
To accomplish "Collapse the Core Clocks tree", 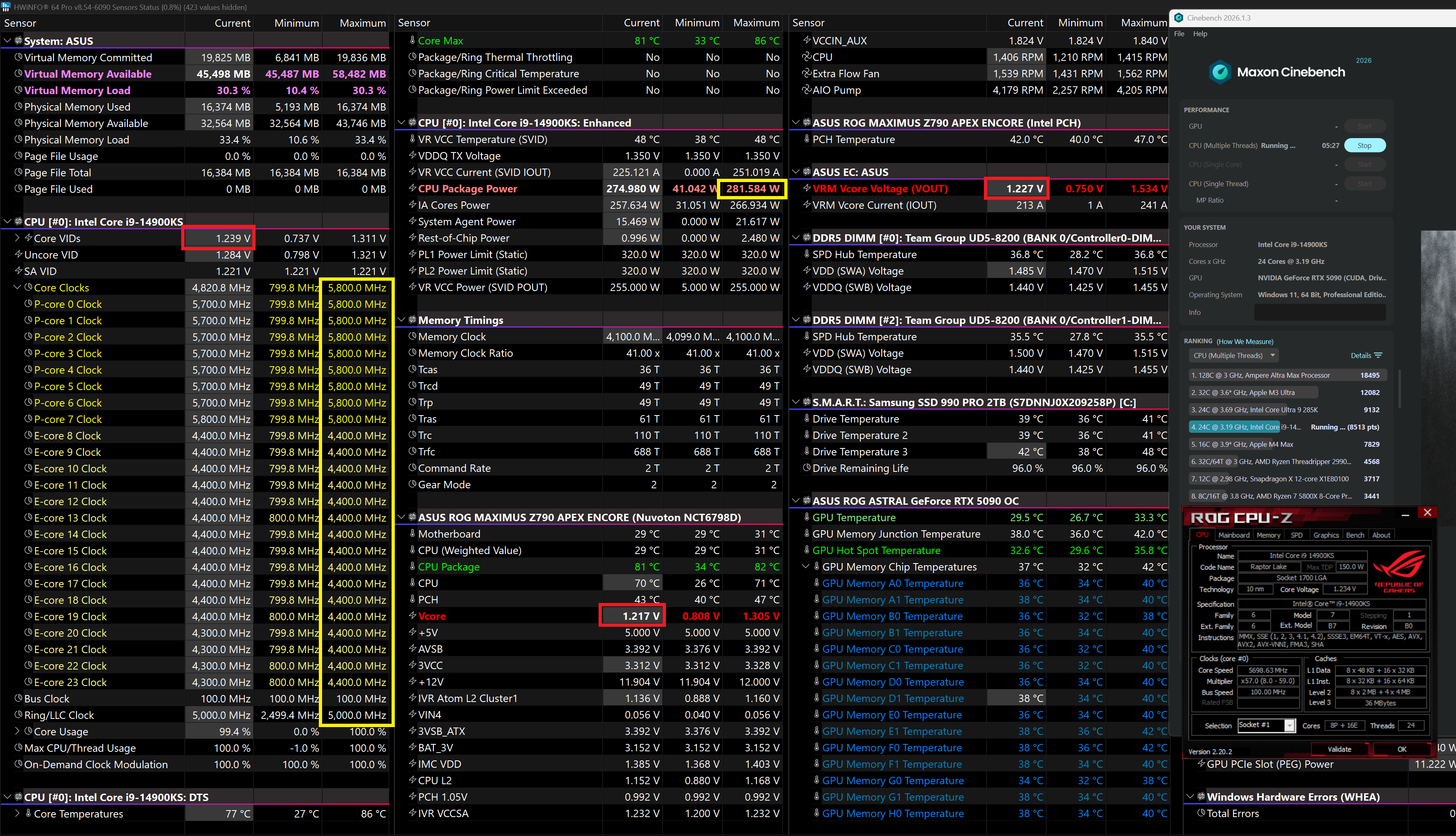I will [17, 287].
